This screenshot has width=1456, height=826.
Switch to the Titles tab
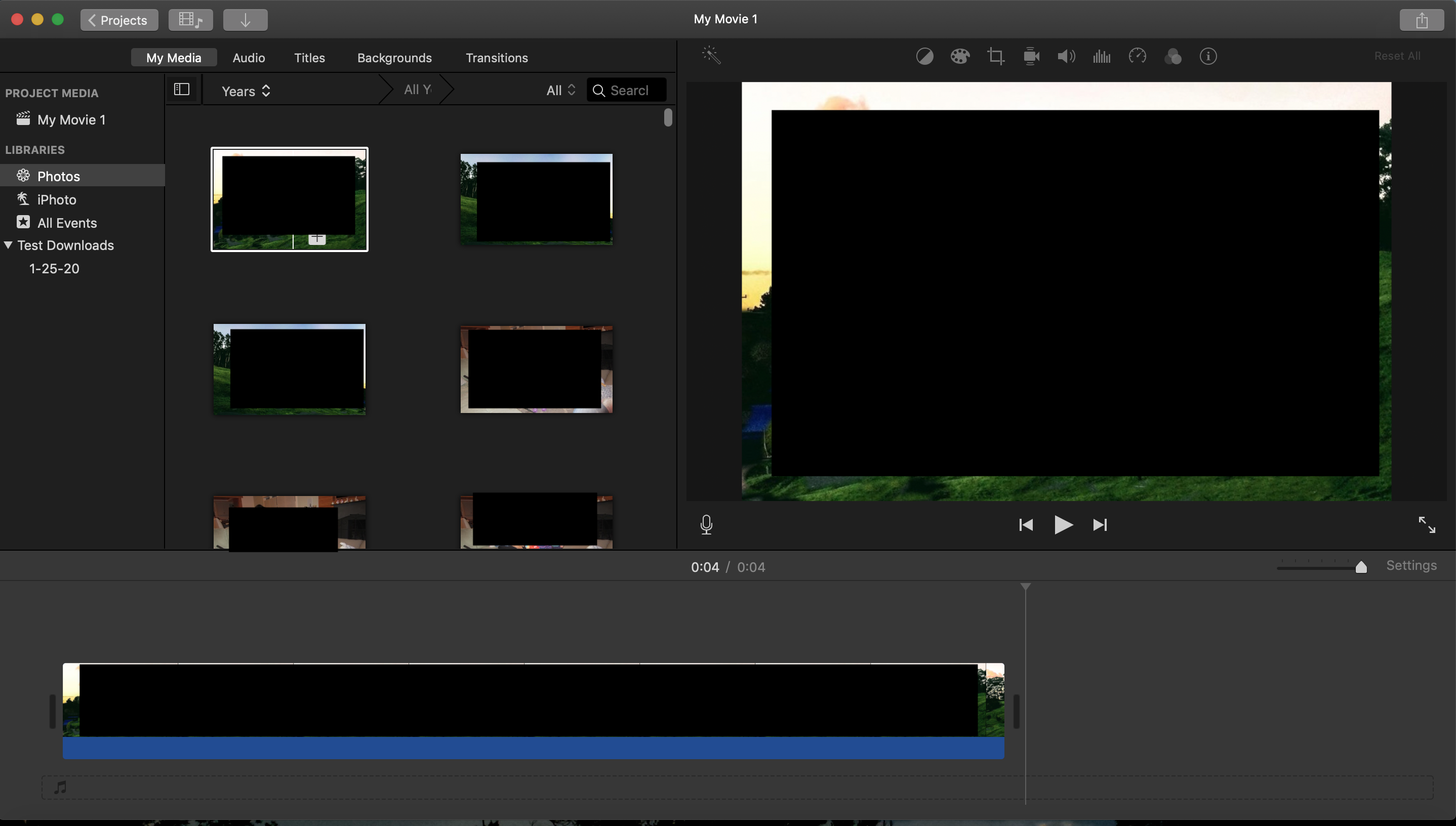click(309, 58)
